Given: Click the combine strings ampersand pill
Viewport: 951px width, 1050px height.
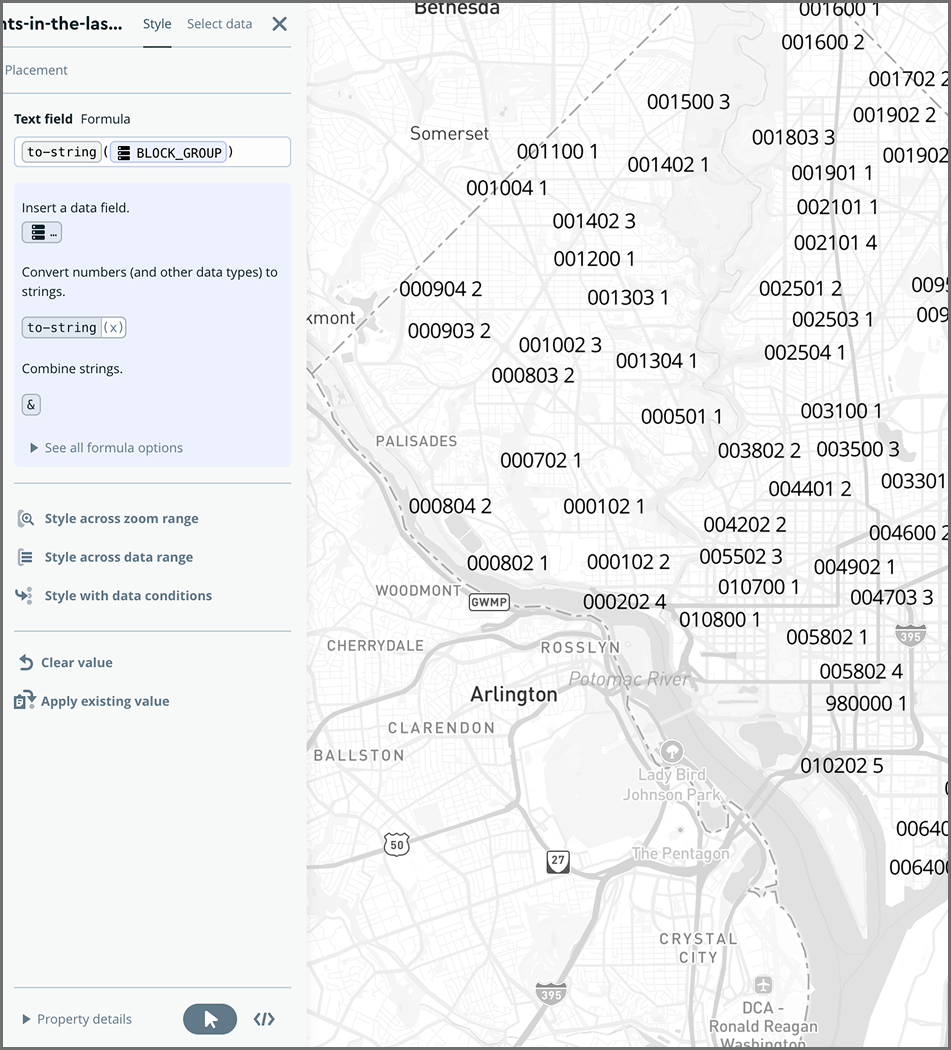Looking at the screenshot, I should click(29, 404).
